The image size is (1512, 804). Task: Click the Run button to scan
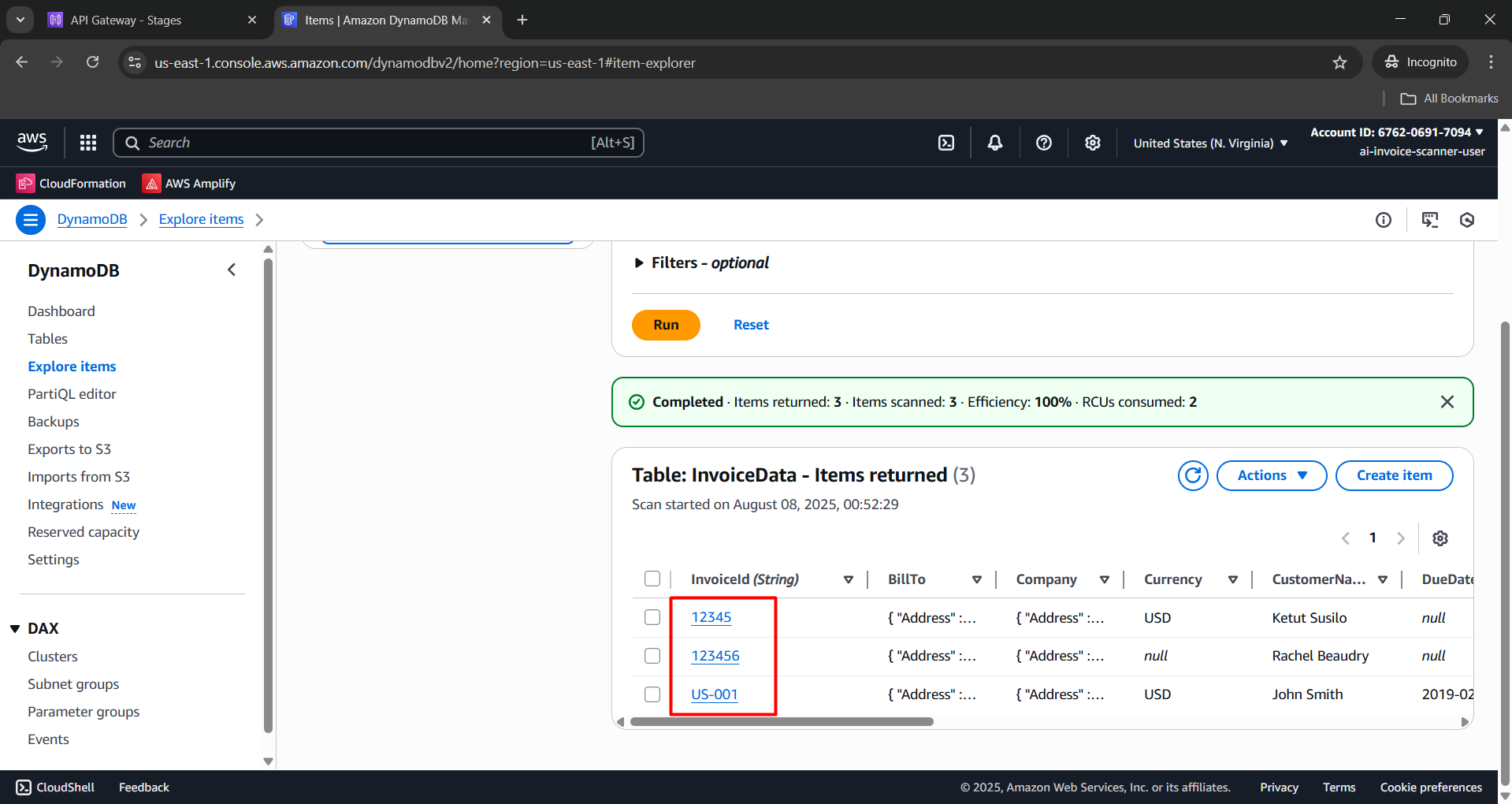tap(666, 325)
